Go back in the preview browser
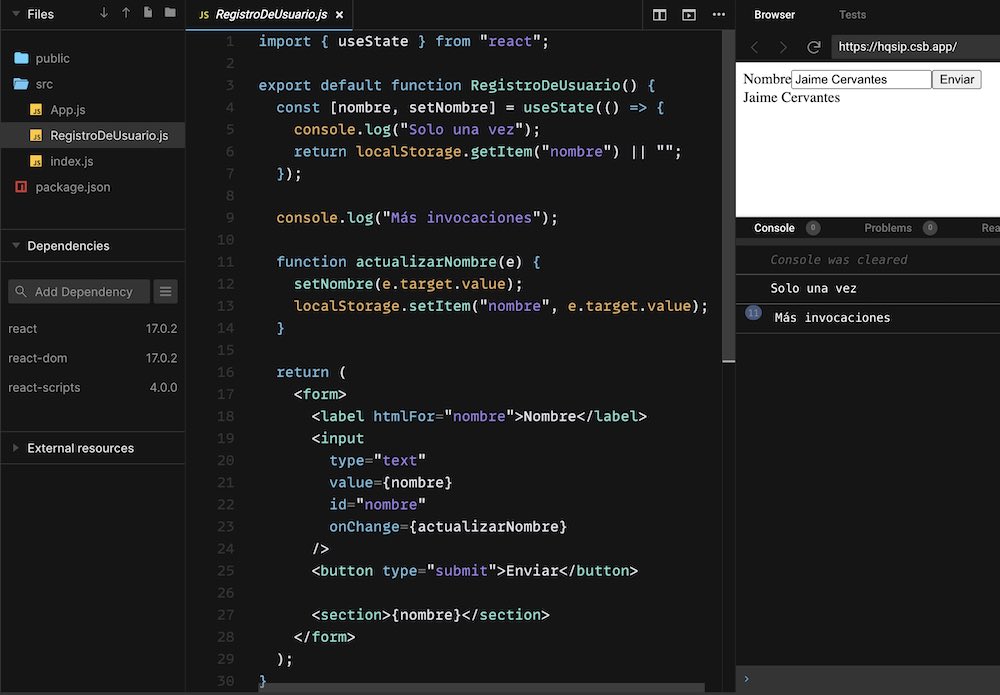 755,47
